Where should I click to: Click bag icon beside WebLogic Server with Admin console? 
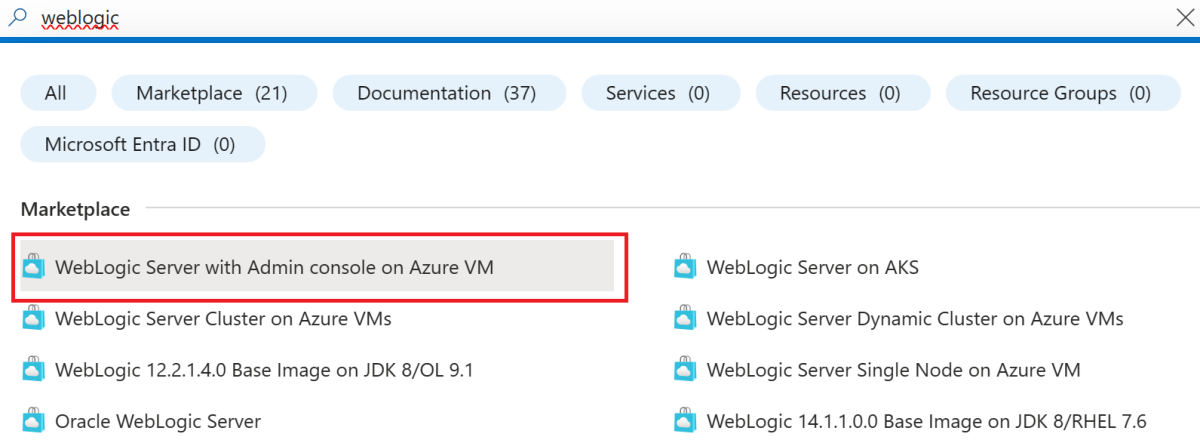pyautogui.click(x=33, y=267)
